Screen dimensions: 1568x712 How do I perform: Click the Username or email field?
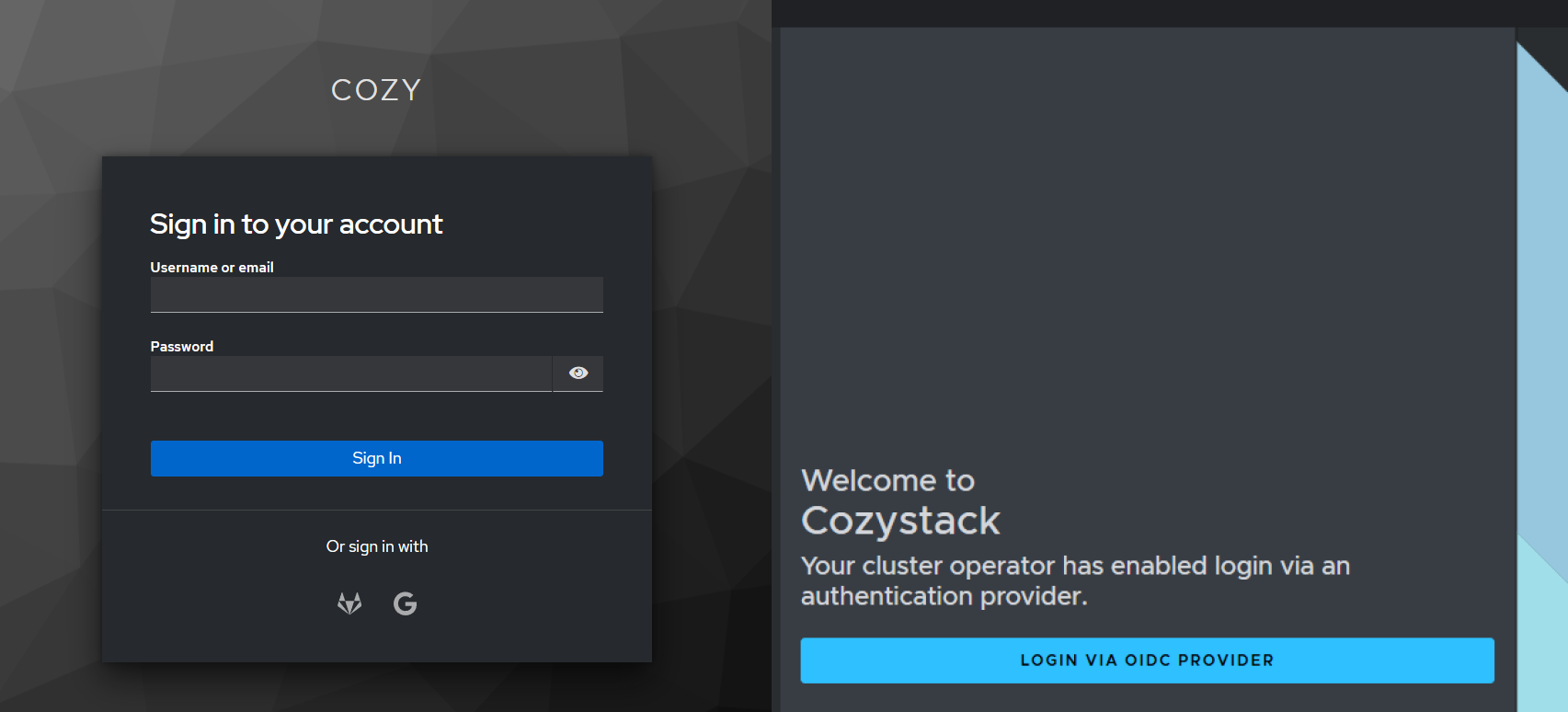tap(377, 295)
